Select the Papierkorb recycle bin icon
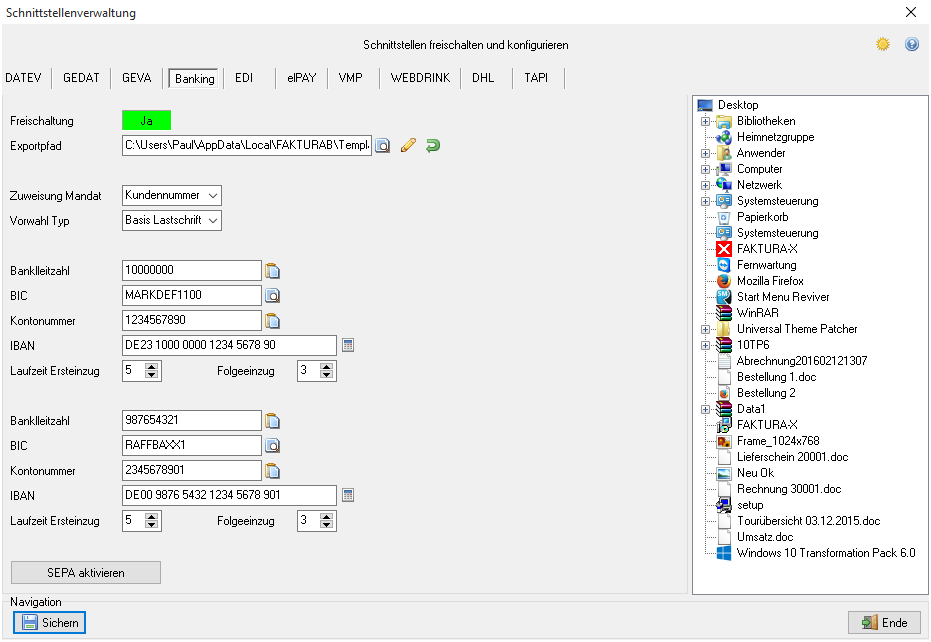The height and width of the screenshot is (642, 931). [x=724, y=217]
